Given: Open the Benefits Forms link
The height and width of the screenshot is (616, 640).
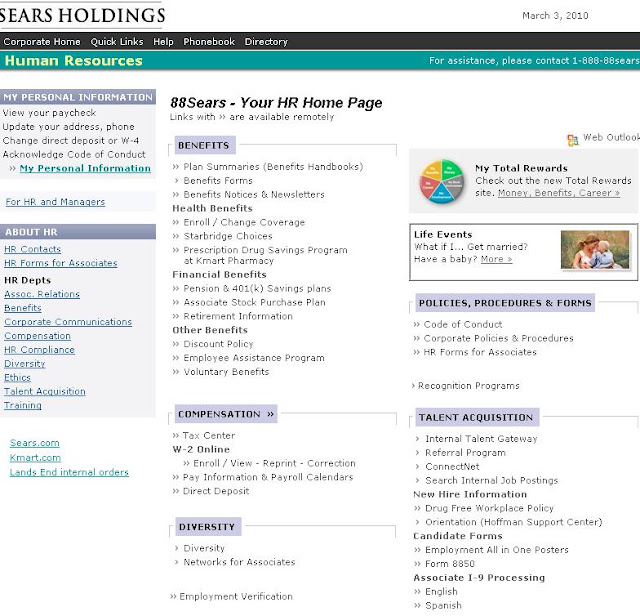Looking at the screenshot, I should pyautogui.click(x=218, y=180).
